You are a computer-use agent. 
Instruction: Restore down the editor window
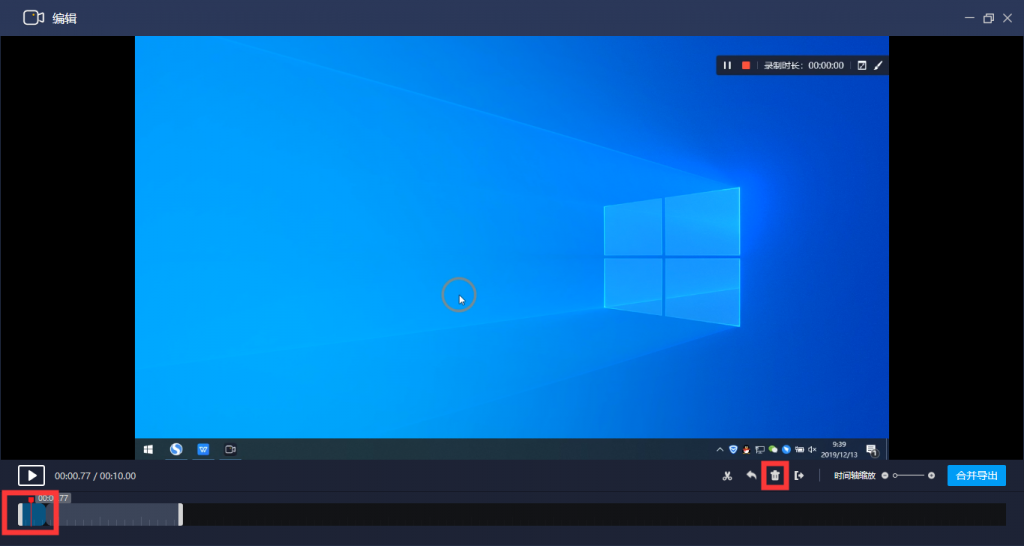point(989,18)
